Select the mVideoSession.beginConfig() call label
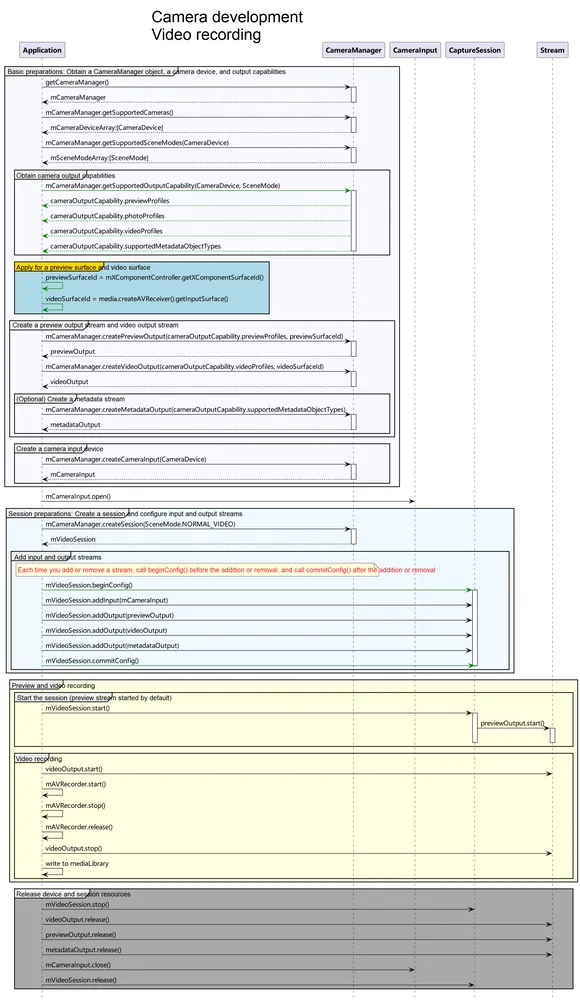The image size is (580, 1000). click(x=89, y=585)
